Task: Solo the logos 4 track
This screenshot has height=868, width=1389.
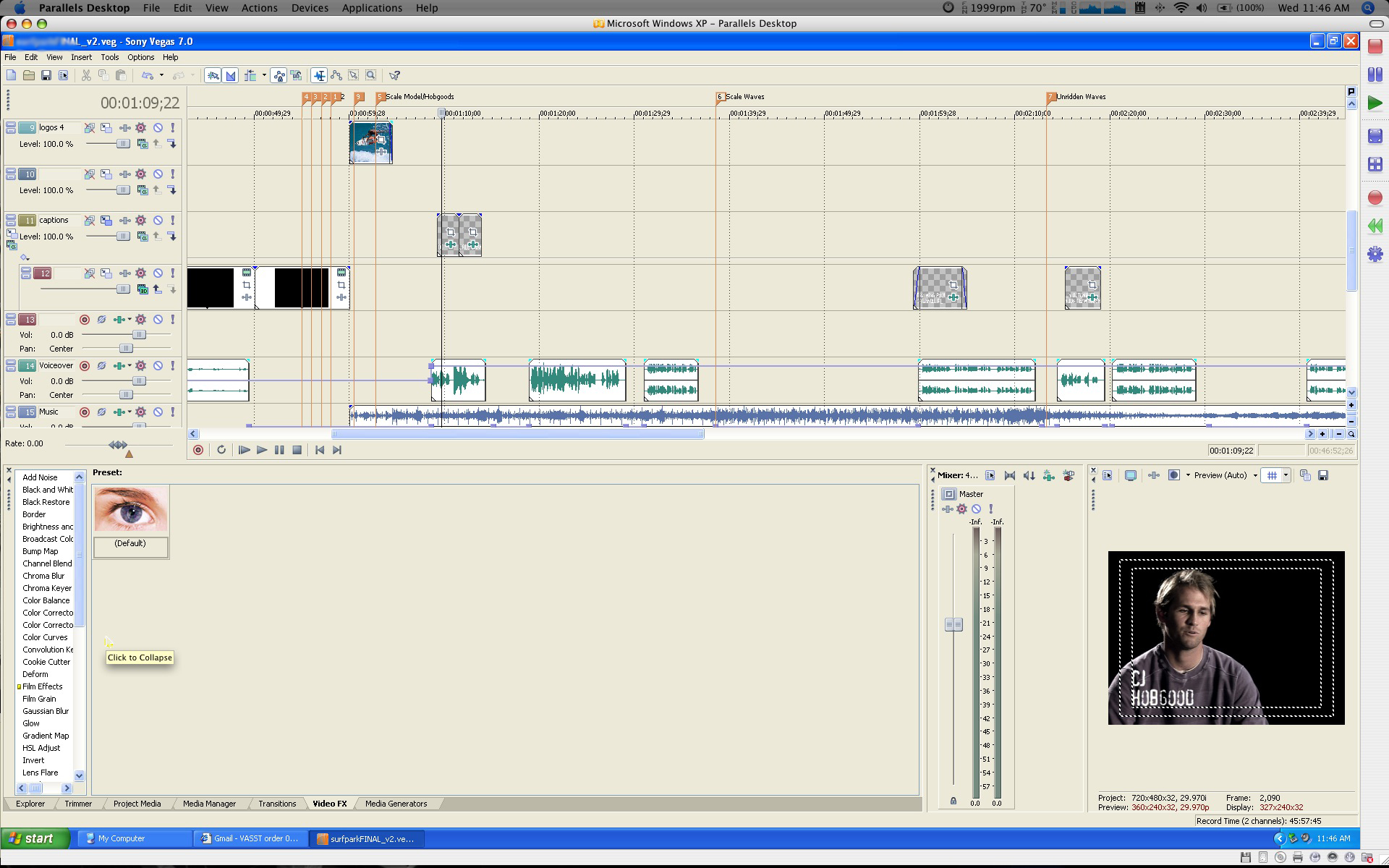Action: (x=173, y=127)
